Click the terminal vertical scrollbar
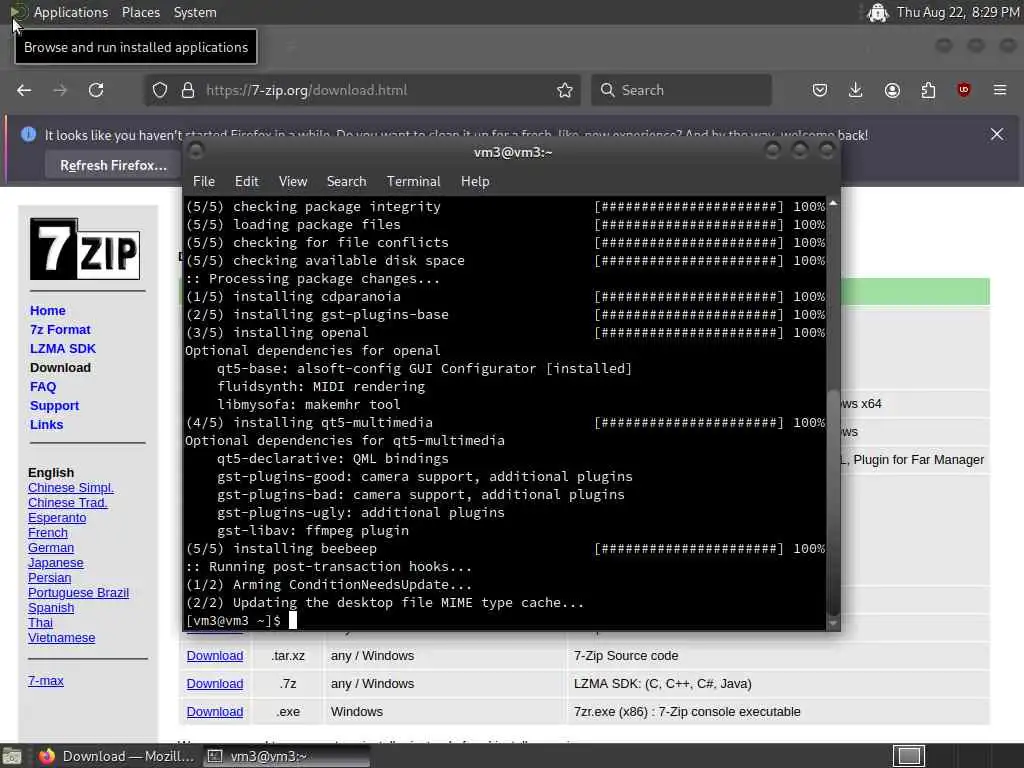Screen dimensions: 1024x768 tap(833, 502)
